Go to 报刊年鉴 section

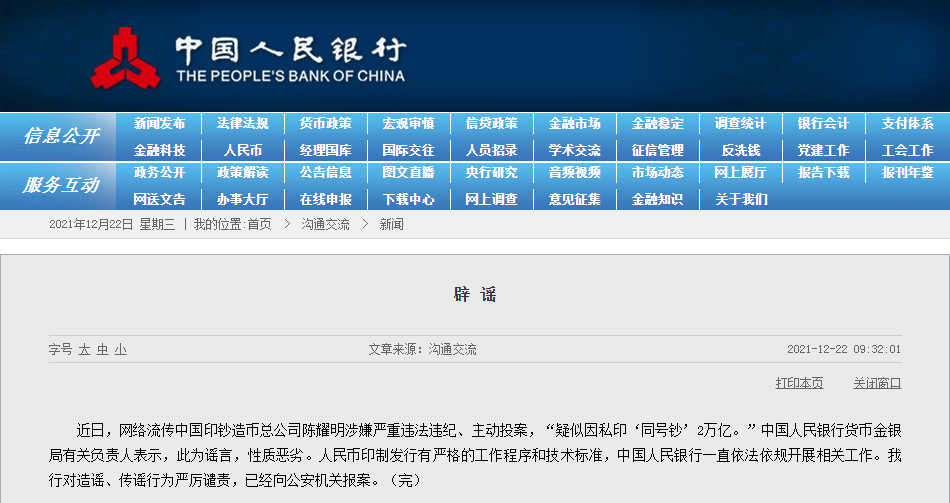pyautogui.click(x=908, y=173)
